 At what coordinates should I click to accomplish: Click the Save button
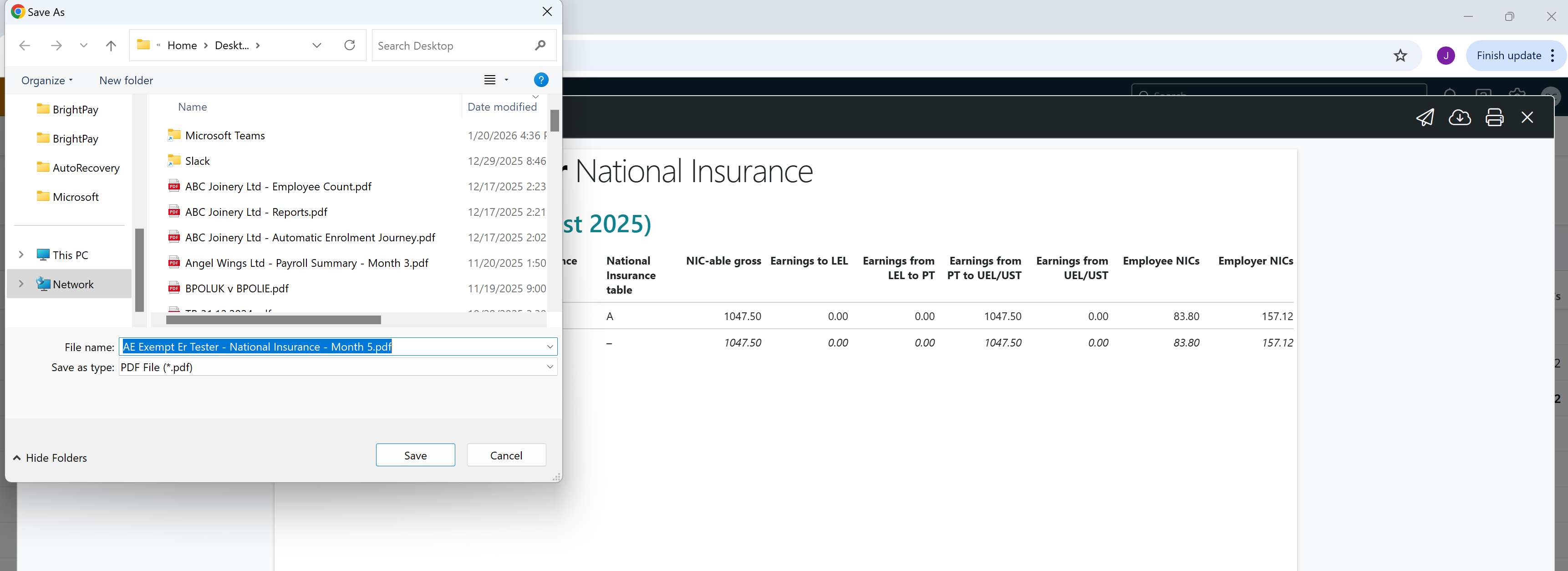point(415,455)
